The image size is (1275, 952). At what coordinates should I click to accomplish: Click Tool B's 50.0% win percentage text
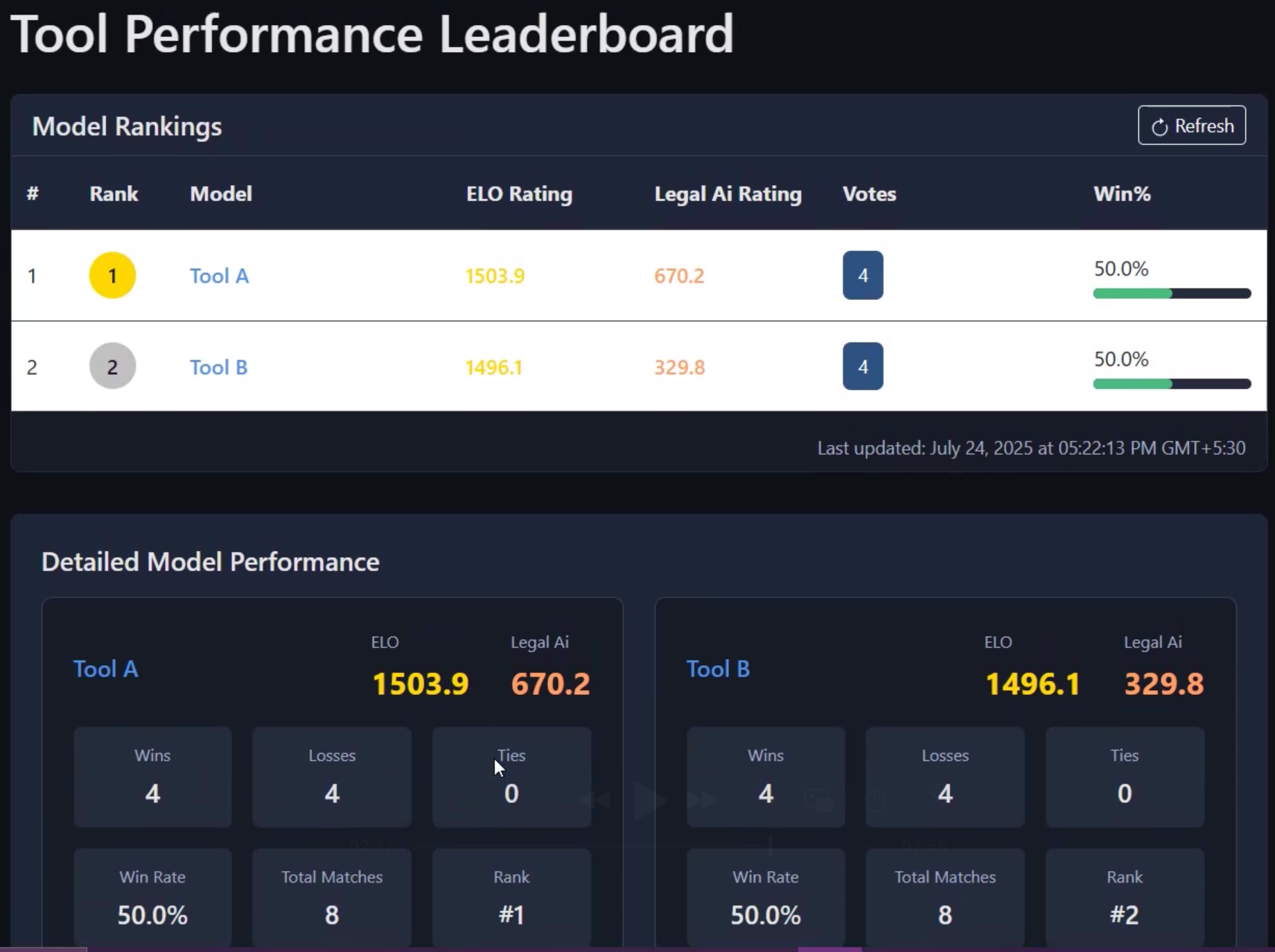pos(1121,359)
